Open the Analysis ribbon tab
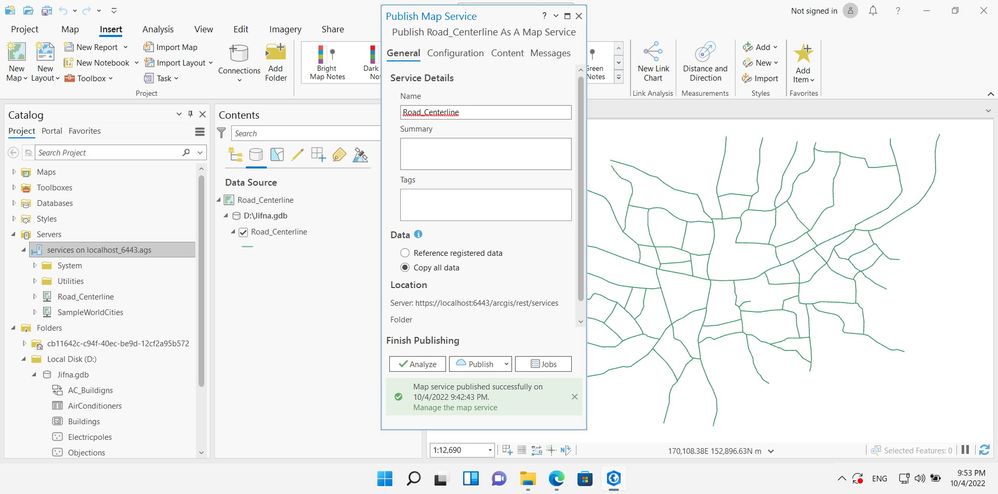 point(158,29)
